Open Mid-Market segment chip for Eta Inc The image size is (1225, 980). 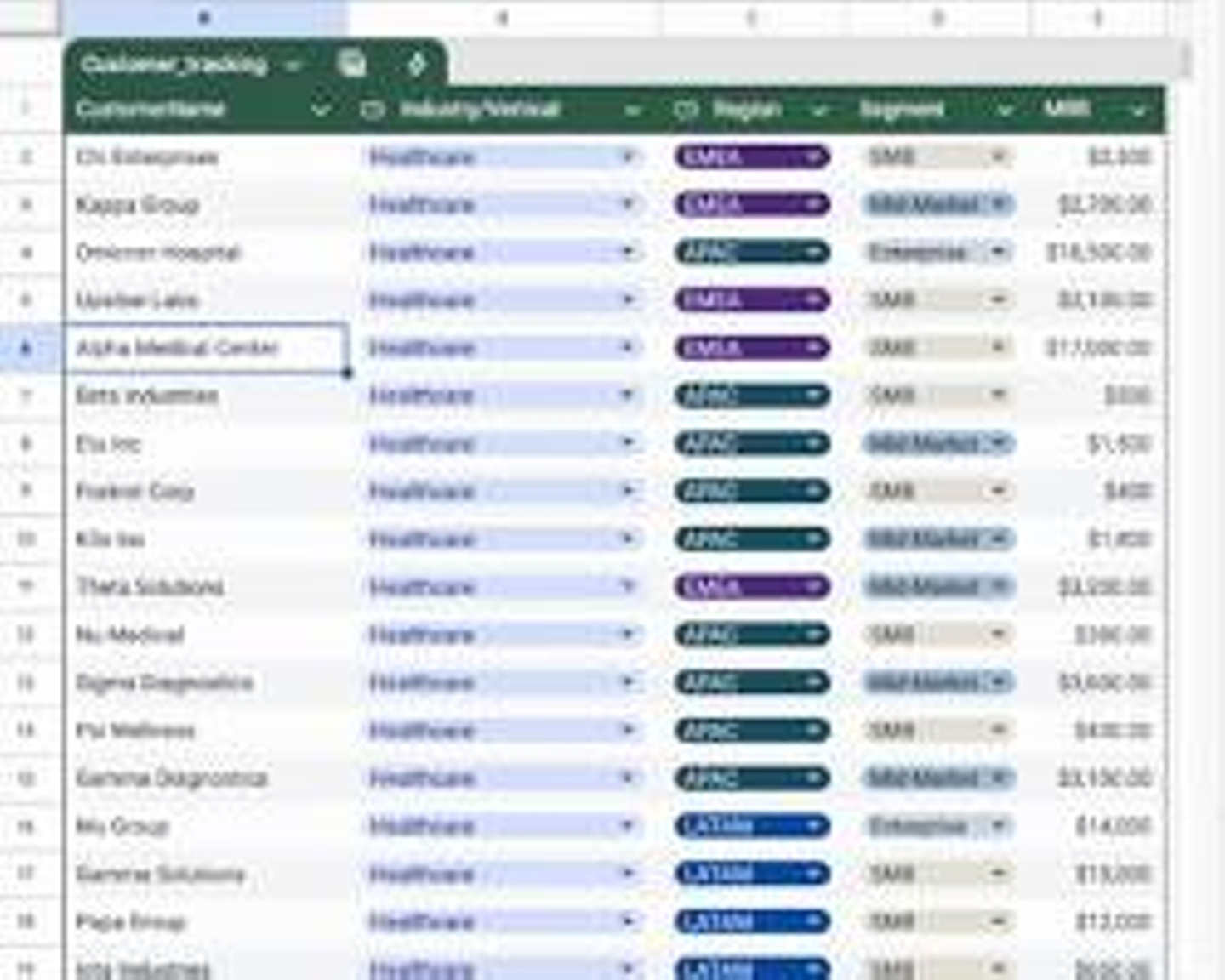[x=937, y=443]
